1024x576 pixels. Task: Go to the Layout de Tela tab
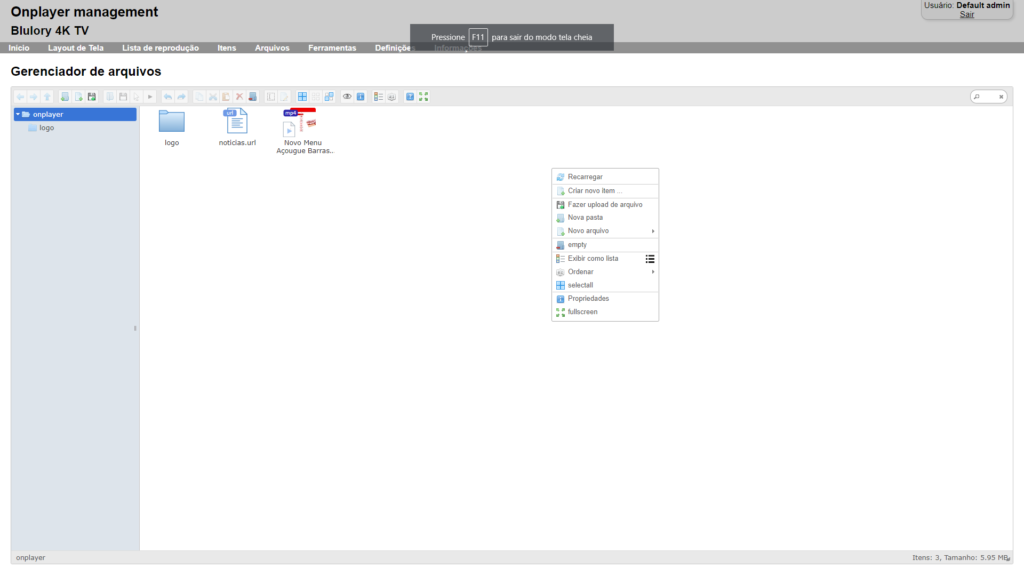[76, 48]
